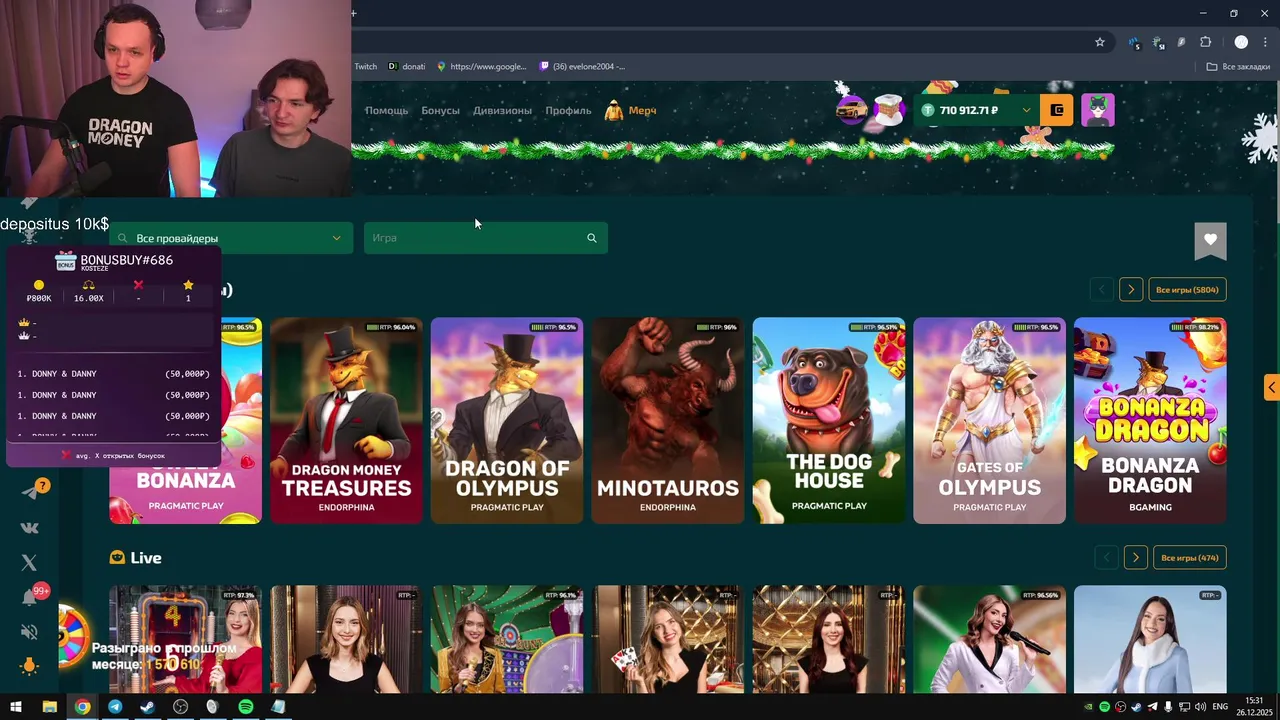Screen dimensions: 1280x720
Task: Open the VK social link icon
Action: 29,527
